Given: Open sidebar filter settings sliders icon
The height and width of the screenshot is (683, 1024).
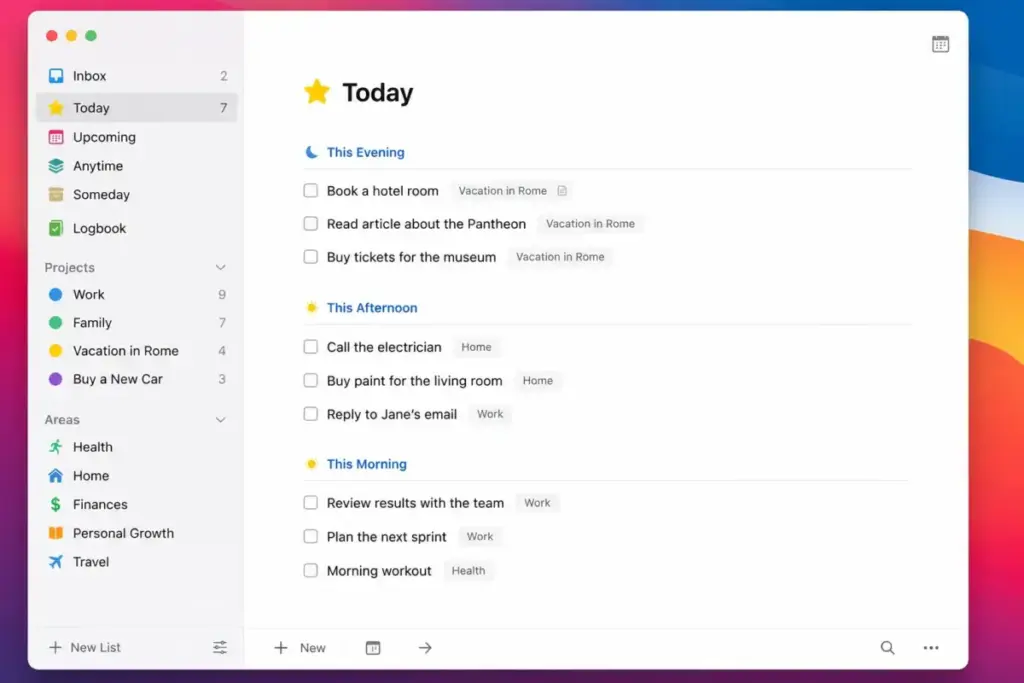Looking at the screenshot, I should (220, 647).
